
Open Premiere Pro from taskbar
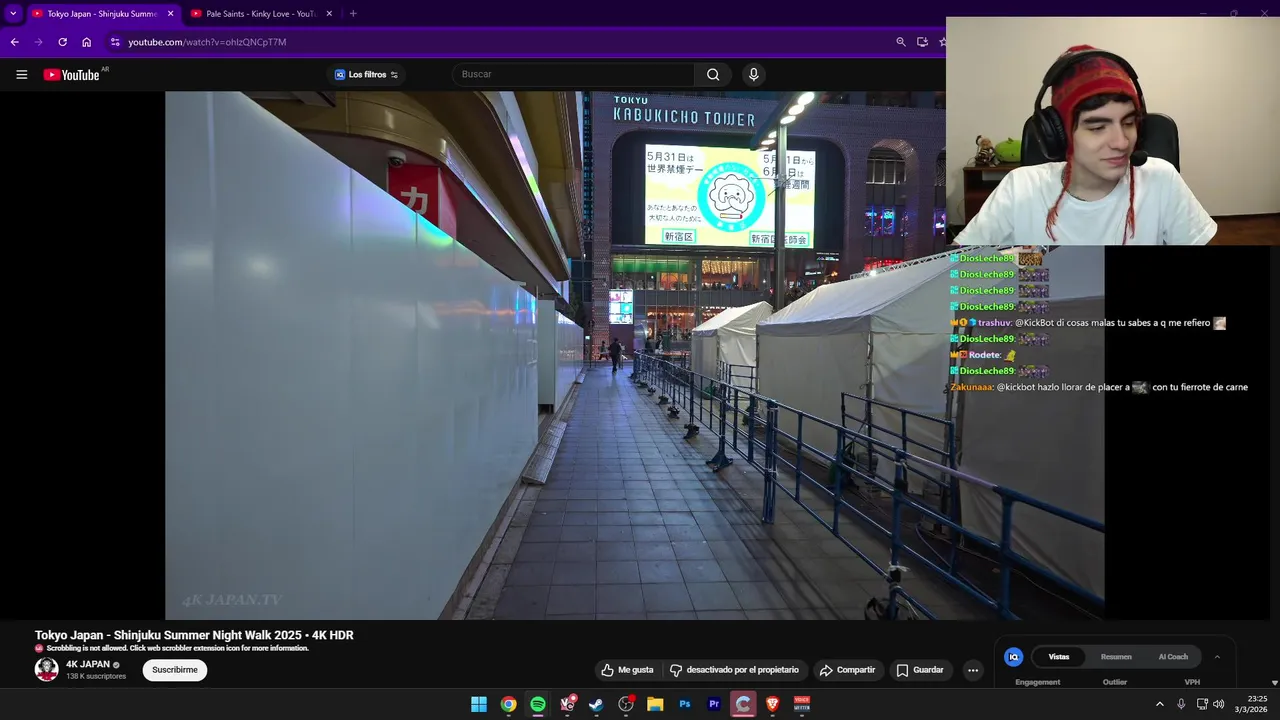click(714, 704)
